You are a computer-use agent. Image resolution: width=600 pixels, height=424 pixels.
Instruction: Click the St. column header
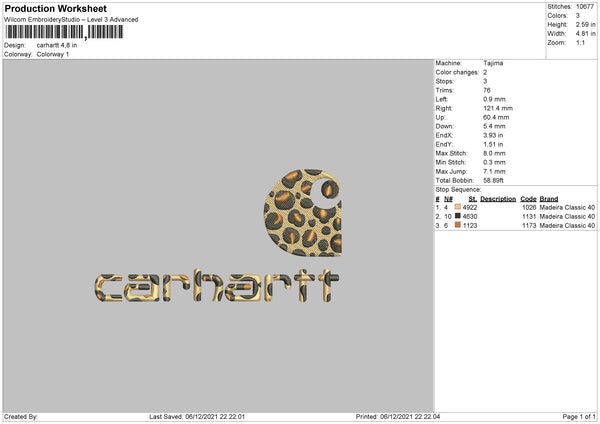pos(472,198)
